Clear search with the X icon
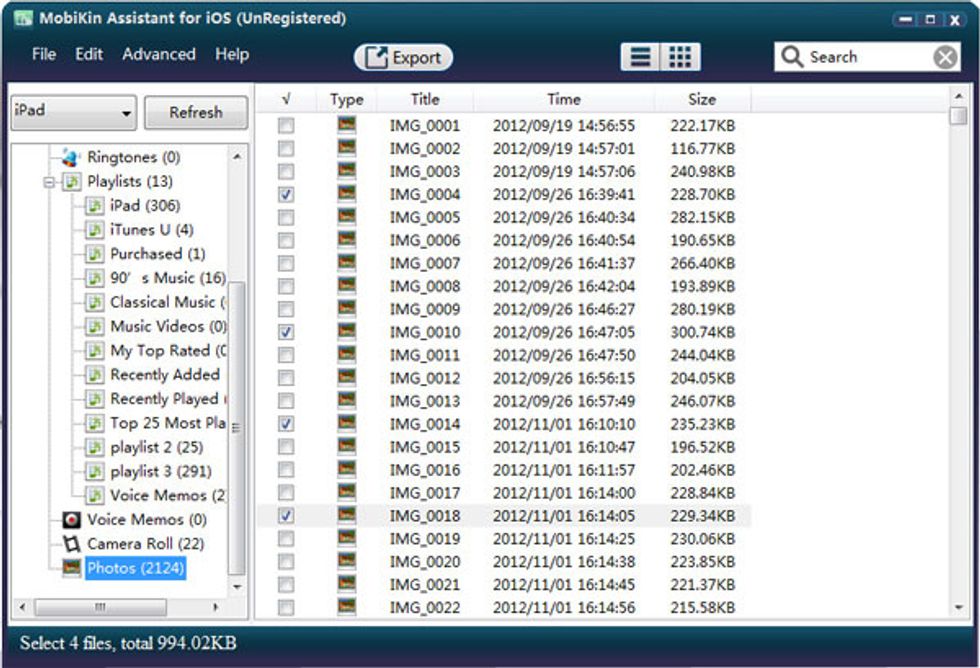980x668 pixels. pyautogui.click(x=946, y=57)
